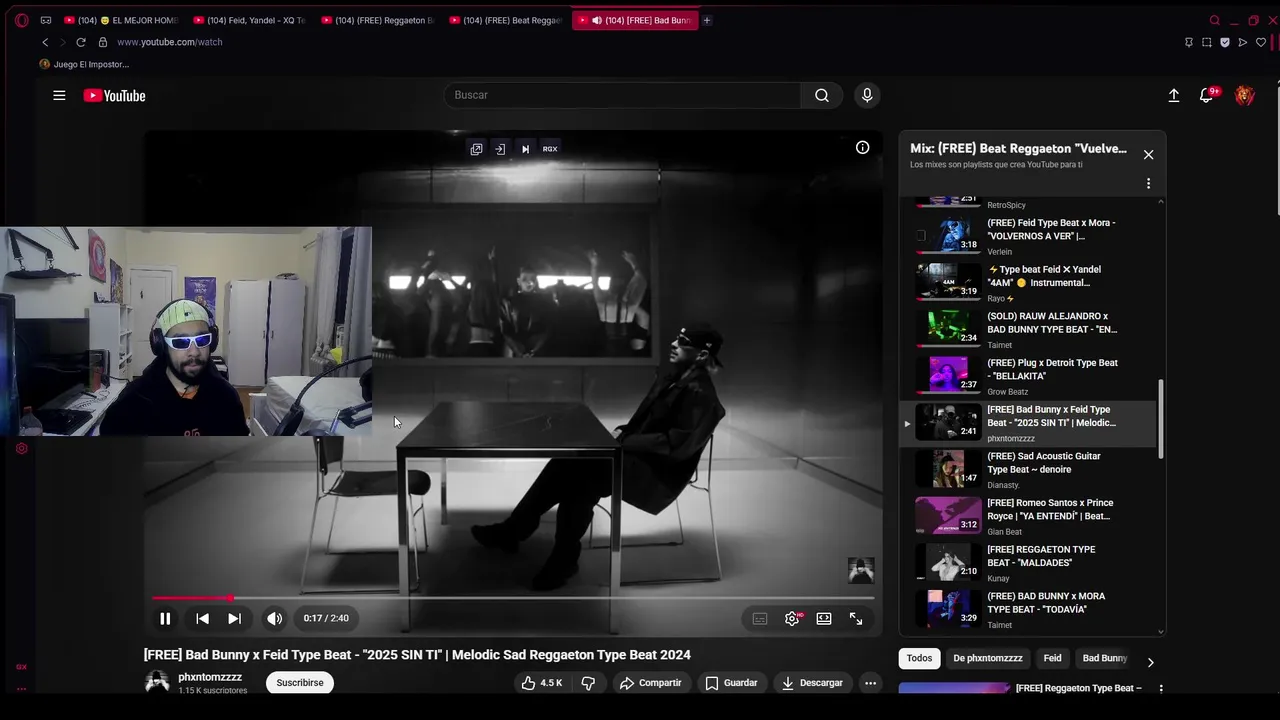Open the Opera menu logo
The height and width of the screenshot is (720, 1280).
[x=22, y=20]
